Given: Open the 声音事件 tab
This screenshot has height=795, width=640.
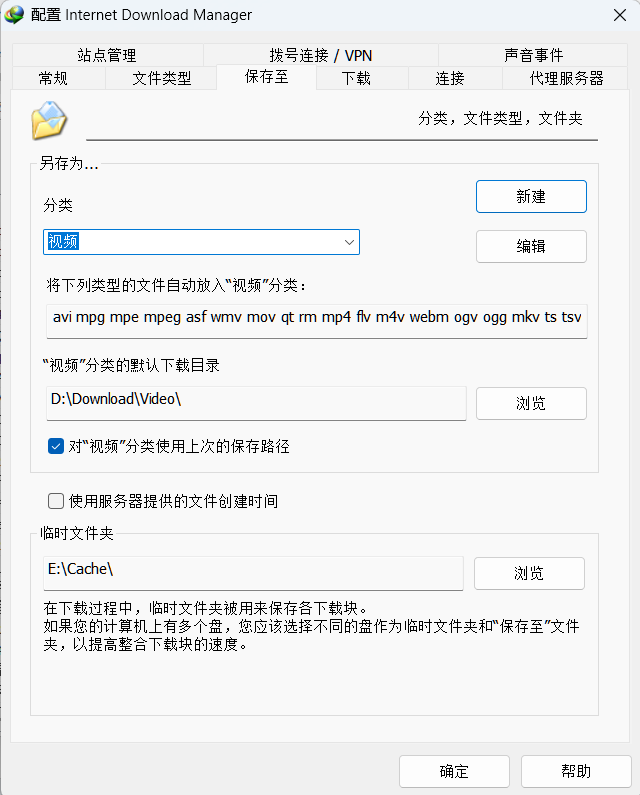Looking at the screenshot, I should (533, 55).
